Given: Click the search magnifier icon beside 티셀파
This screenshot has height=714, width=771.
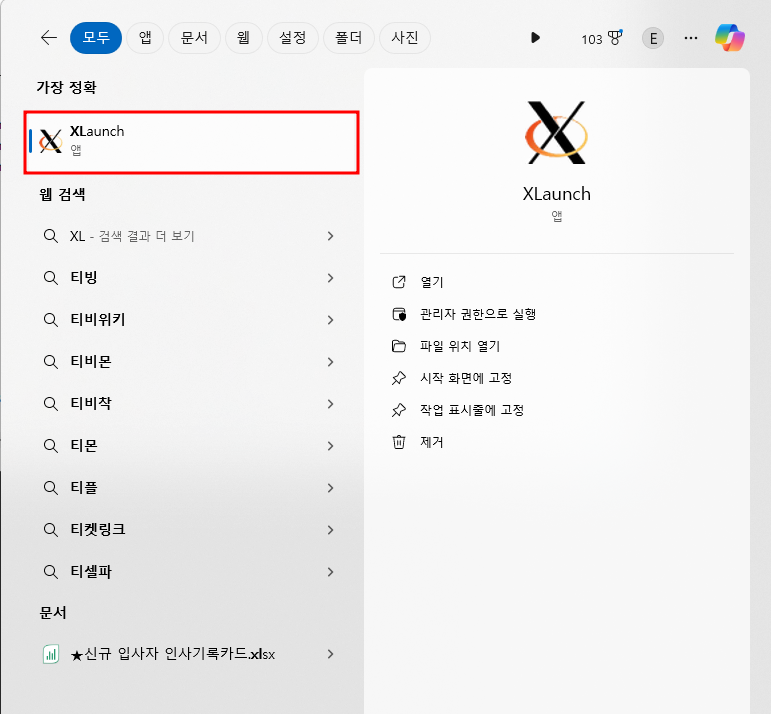Looking at the screenshot, I should pyautogui.click(x=51, y=572).
